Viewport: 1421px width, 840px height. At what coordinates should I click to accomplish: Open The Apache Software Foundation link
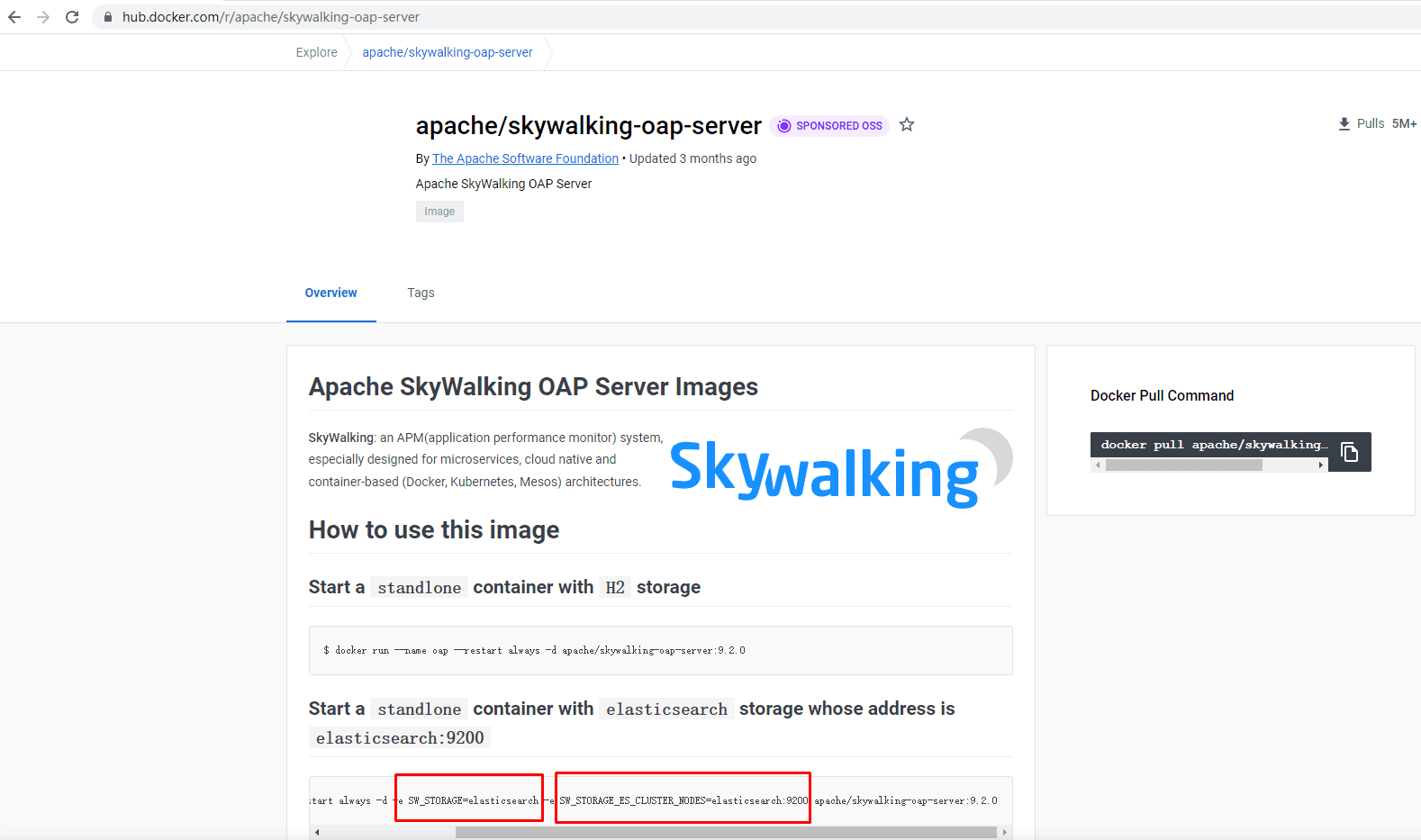click(x=525, y=158)
